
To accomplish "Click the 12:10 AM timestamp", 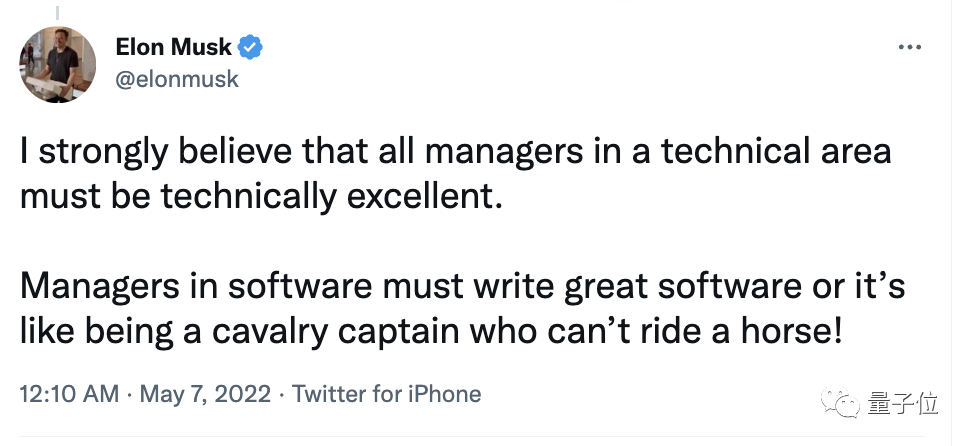I will click(x=68, y=394).
